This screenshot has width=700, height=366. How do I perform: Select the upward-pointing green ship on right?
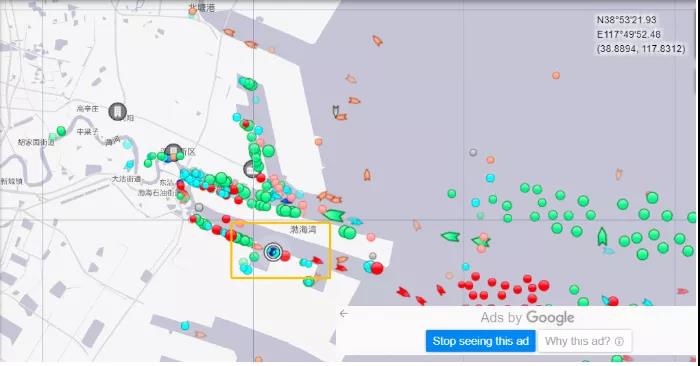click(x=602, y=237)
